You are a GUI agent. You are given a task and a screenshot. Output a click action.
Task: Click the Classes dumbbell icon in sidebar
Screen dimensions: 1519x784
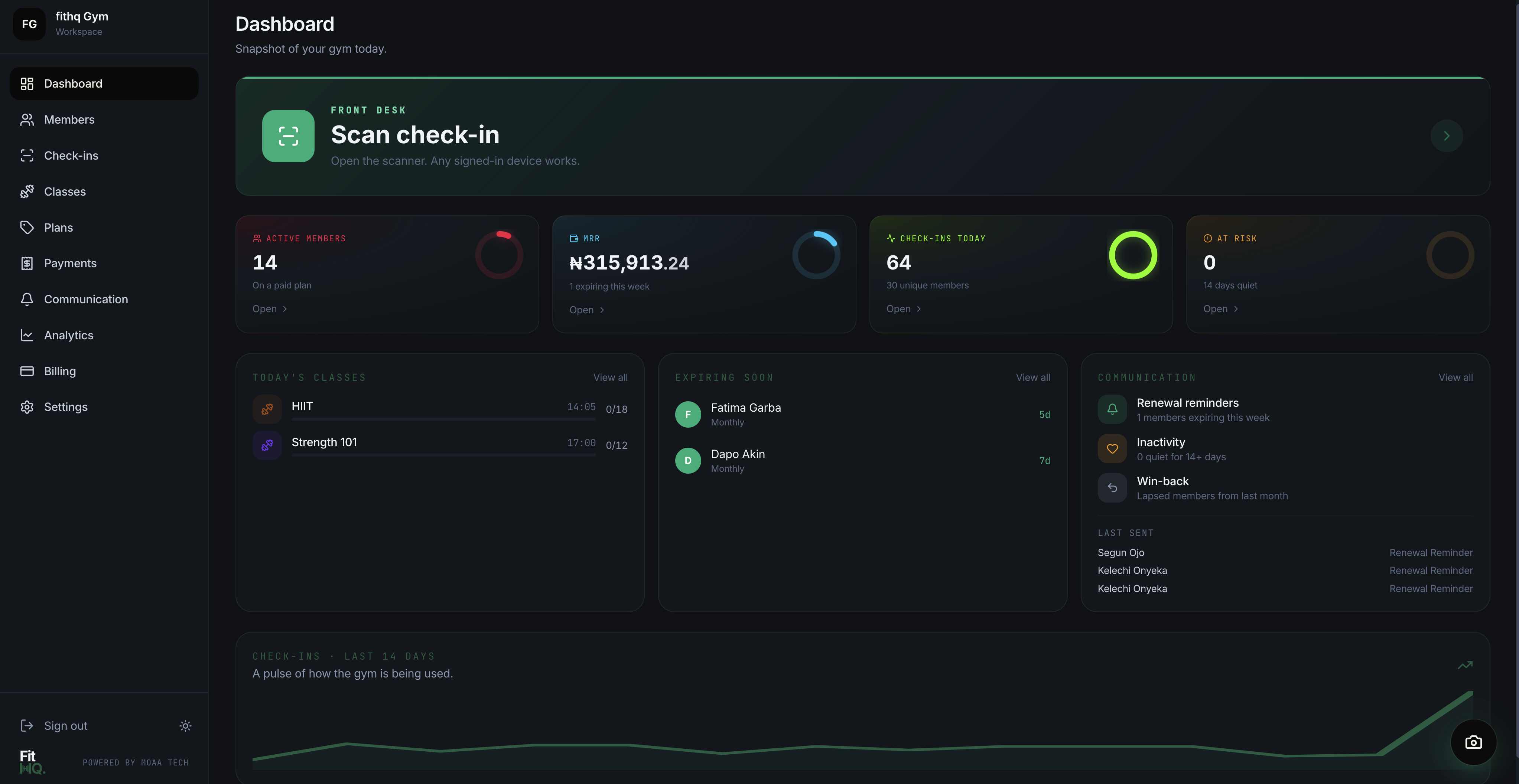tap(26, 192)
